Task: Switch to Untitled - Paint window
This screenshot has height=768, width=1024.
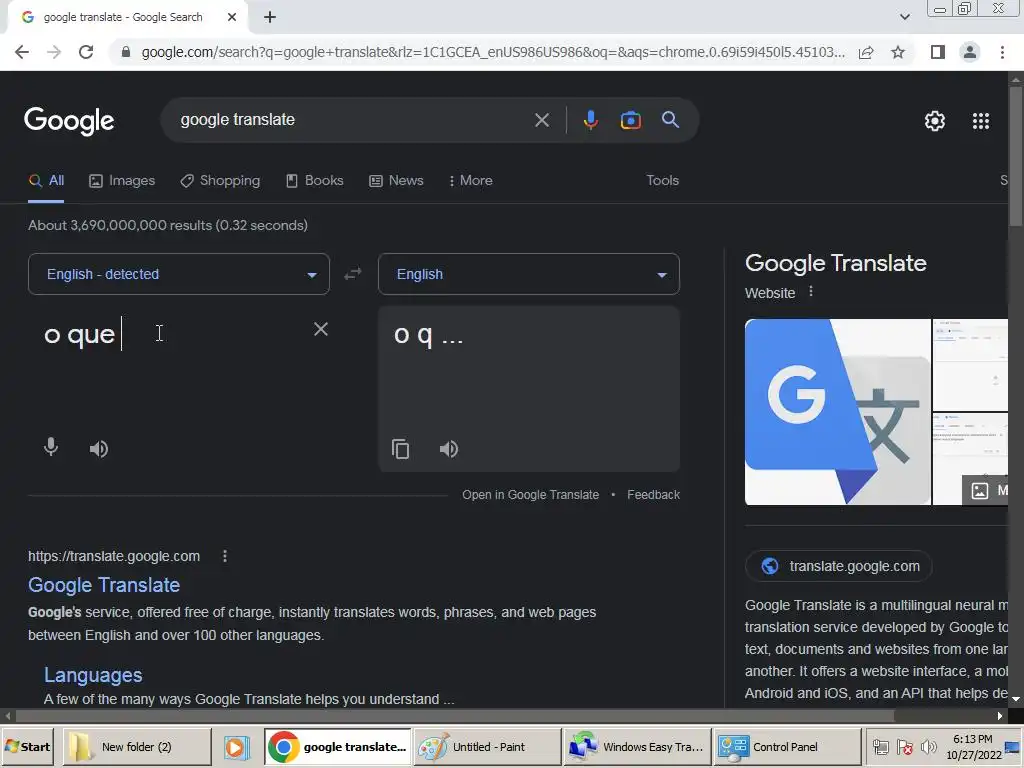Action: (x=487, y=747)
